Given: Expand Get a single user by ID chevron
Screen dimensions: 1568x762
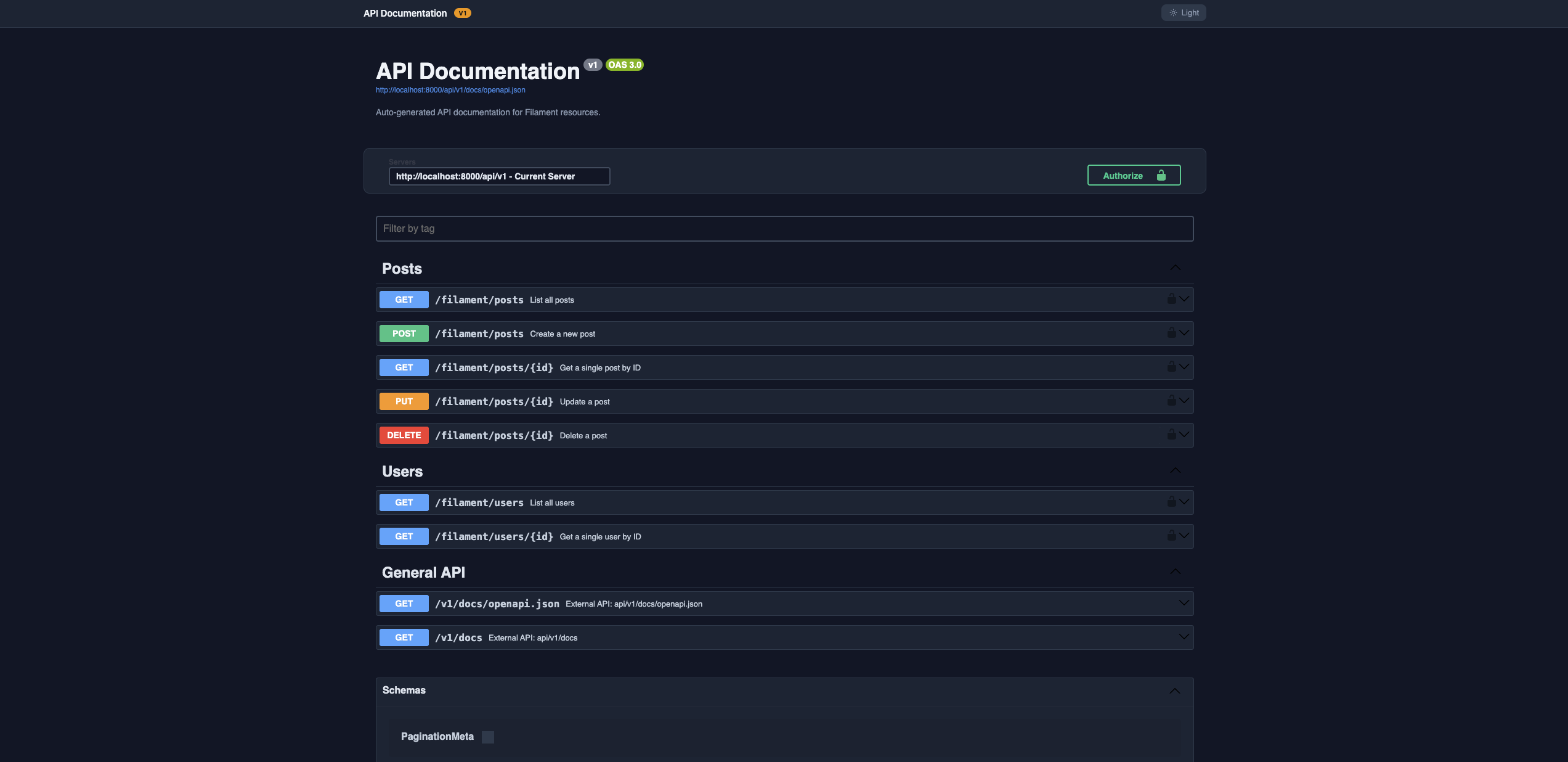Looking at the screenshot, I should pyautogui.click(x=1184, y=536).
